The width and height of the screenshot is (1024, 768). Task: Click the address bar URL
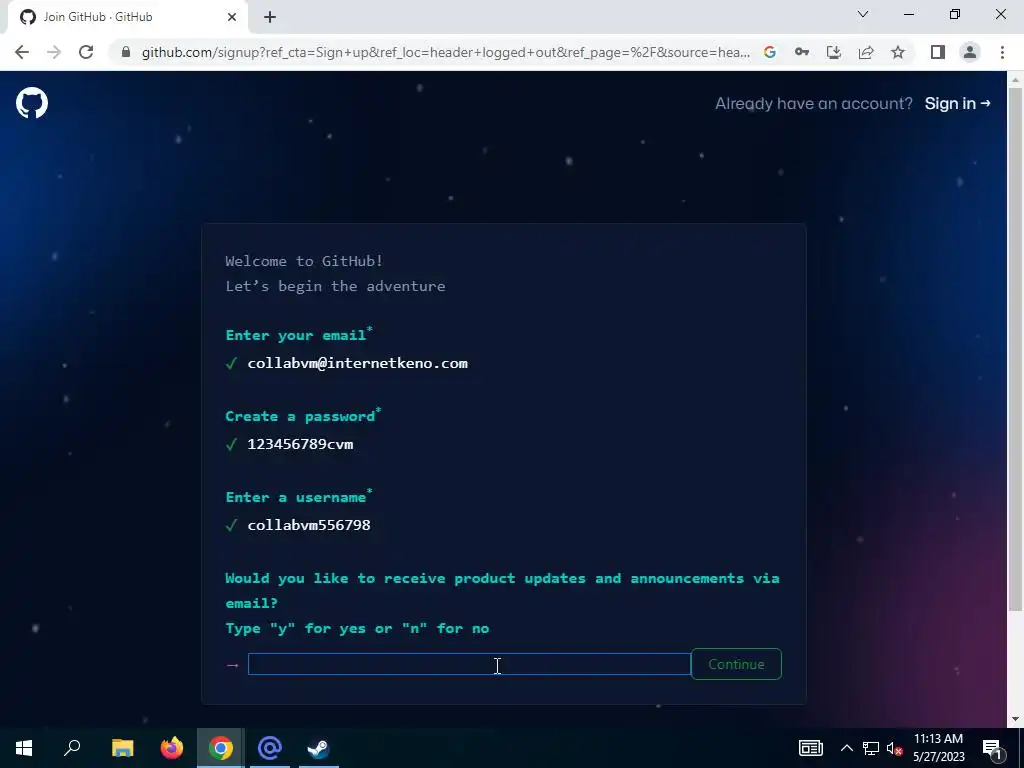(x=445, y=52)
